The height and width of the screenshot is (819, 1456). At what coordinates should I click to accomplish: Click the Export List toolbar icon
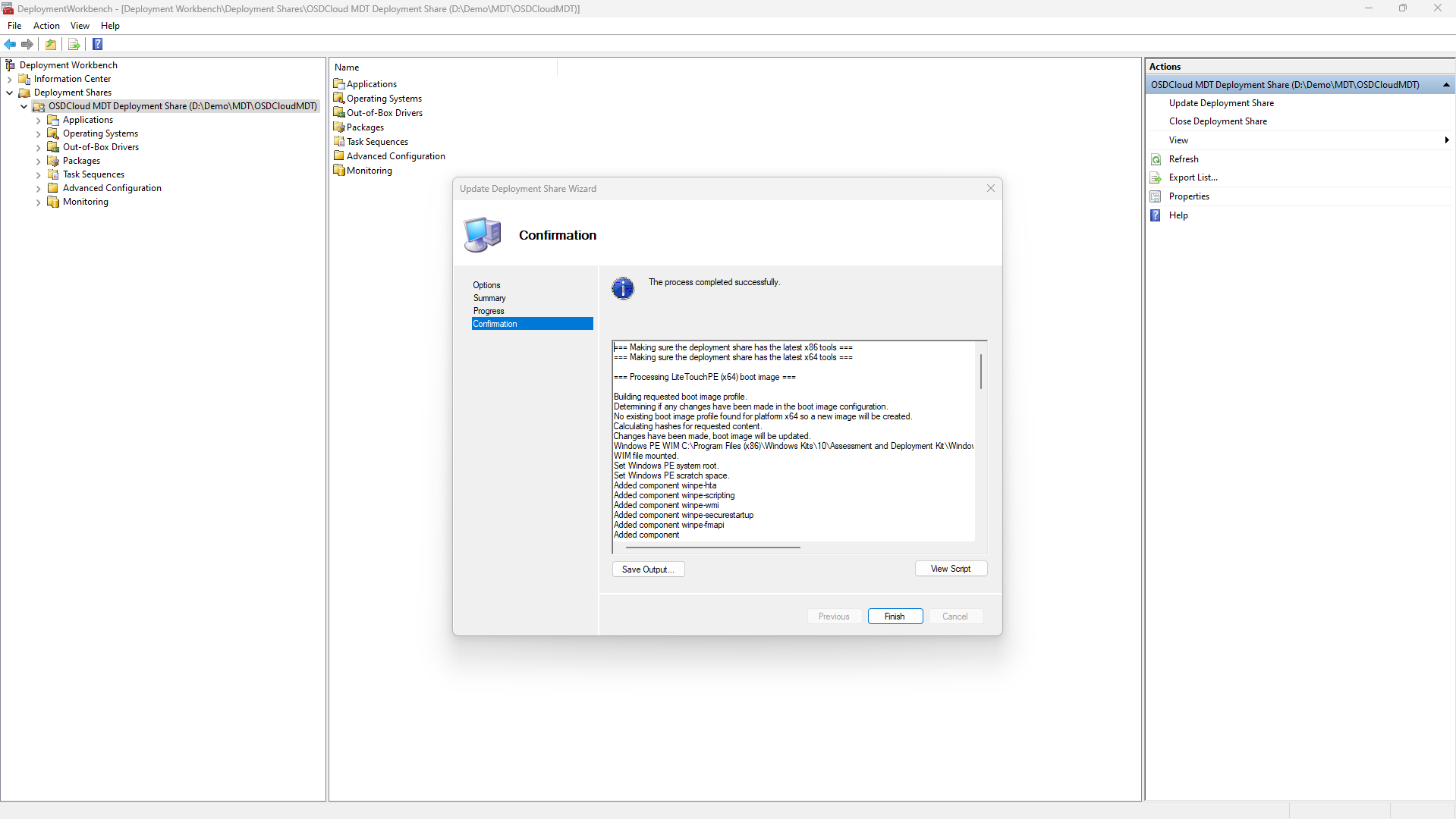[74, 45]
